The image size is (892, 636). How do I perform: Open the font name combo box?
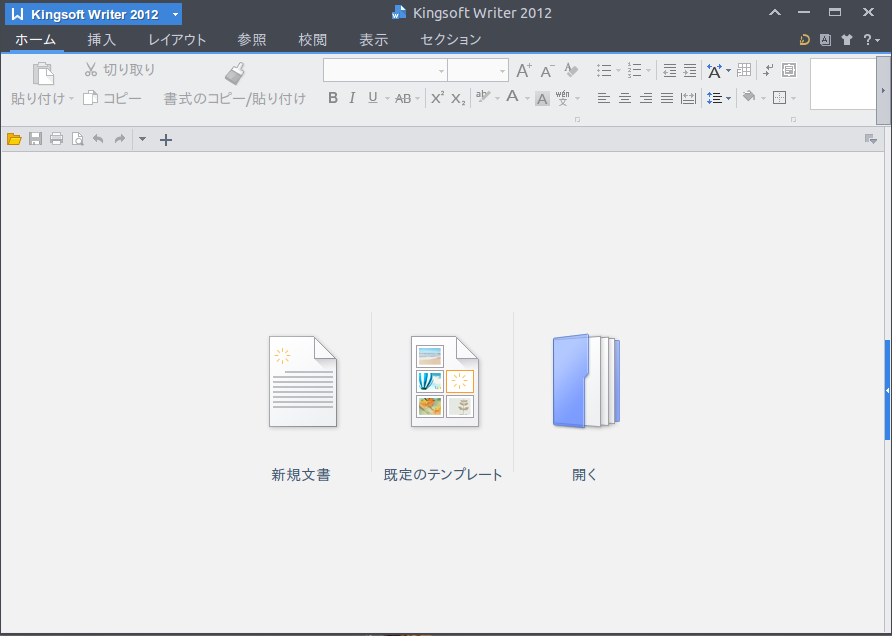[385, 71]
